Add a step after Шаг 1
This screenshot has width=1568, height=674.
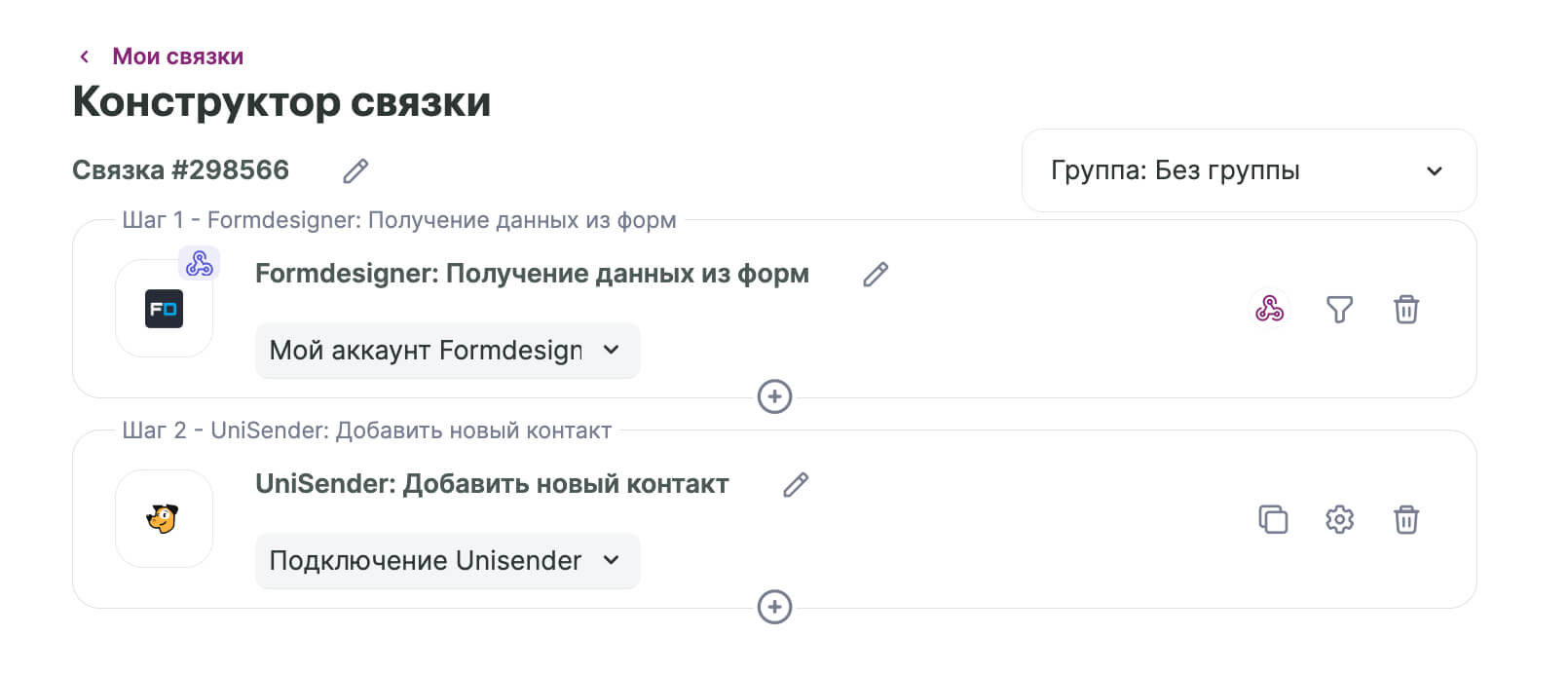[x=774, y=396]
